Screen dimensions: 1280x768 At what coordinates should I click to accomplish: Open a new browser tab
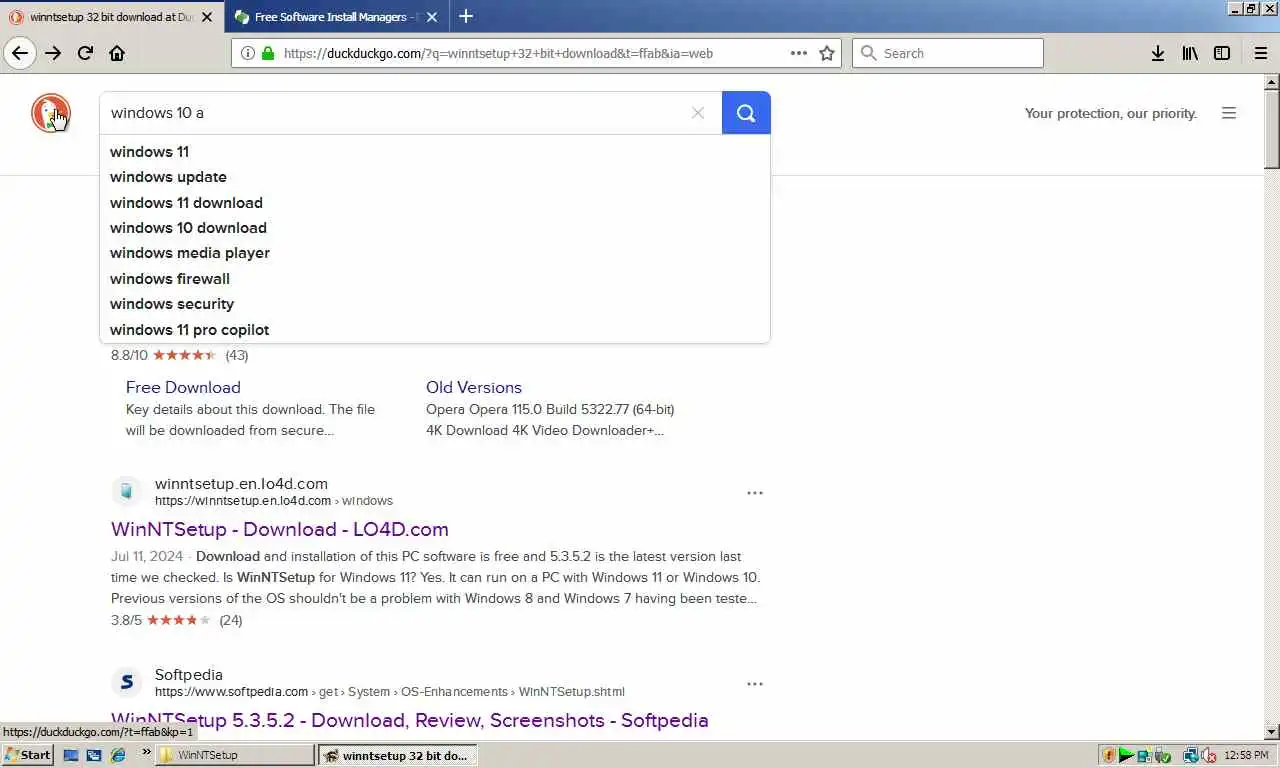coord(466,16)
